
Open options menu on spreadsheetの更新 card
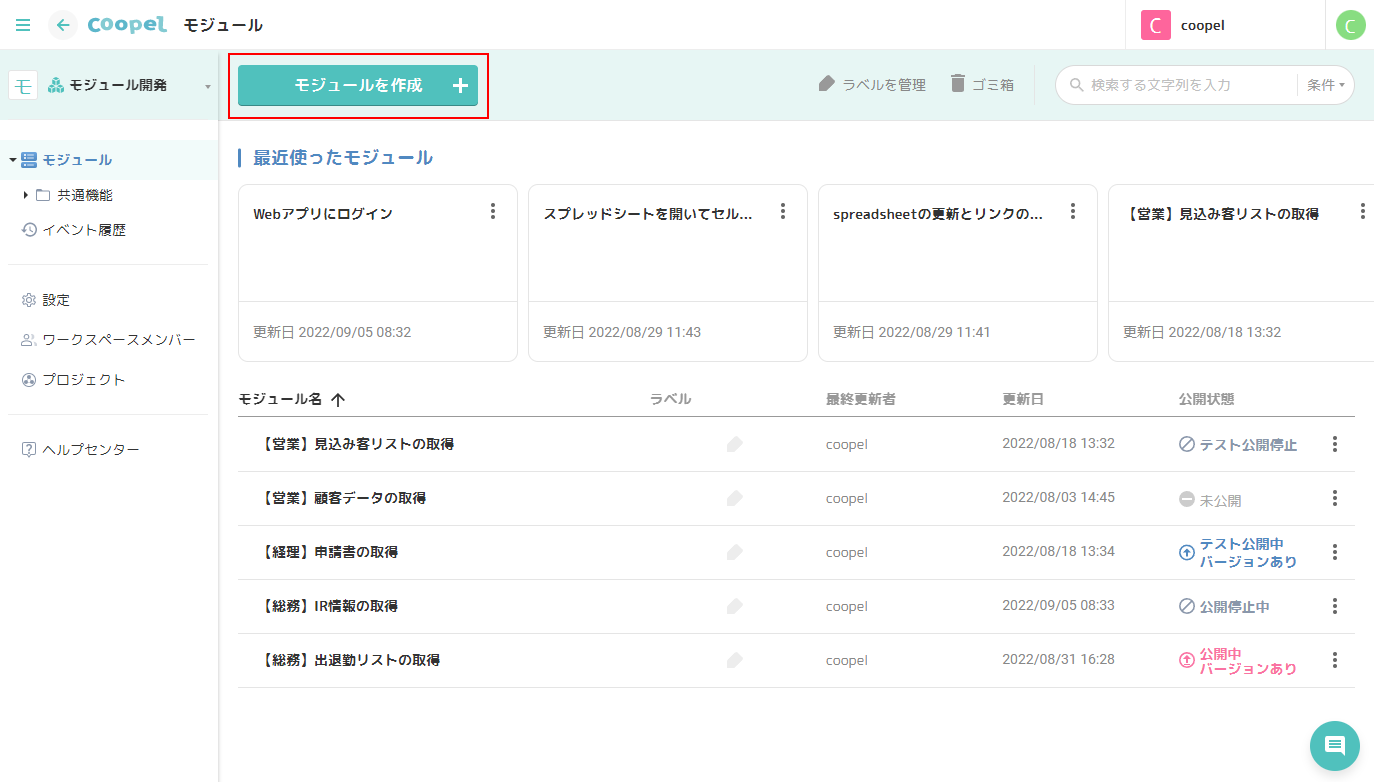[1072, 211]
